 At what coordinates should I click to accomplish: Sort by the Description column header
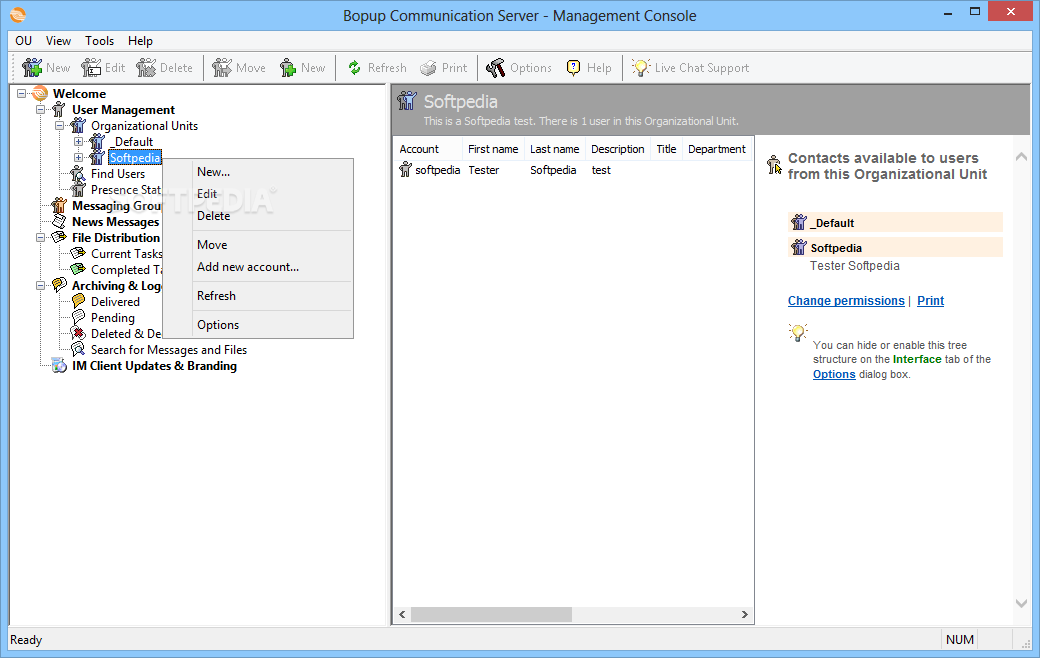618,149
